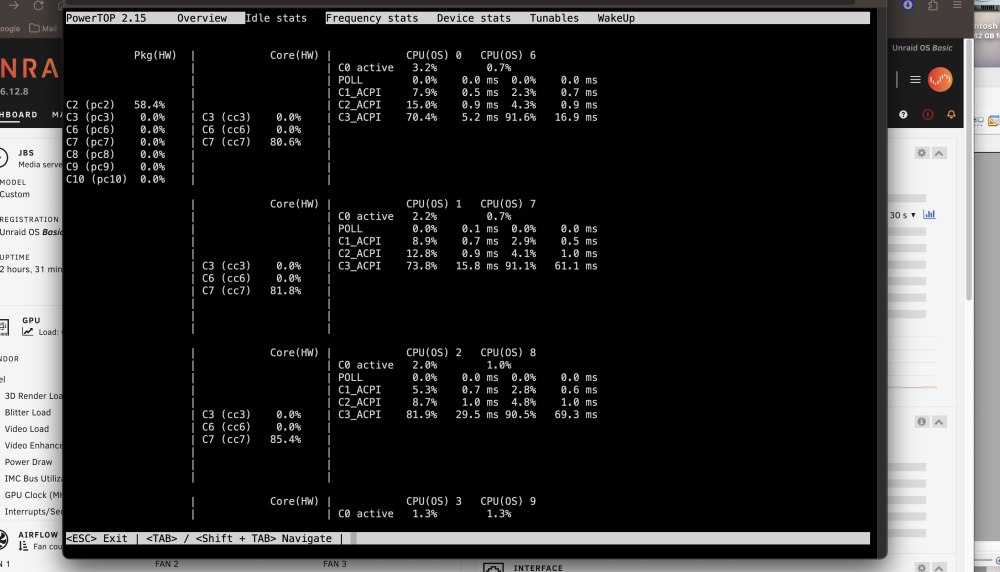Click the JBS server name
This screenshot has height=572, width=1000.
point(26,153)
